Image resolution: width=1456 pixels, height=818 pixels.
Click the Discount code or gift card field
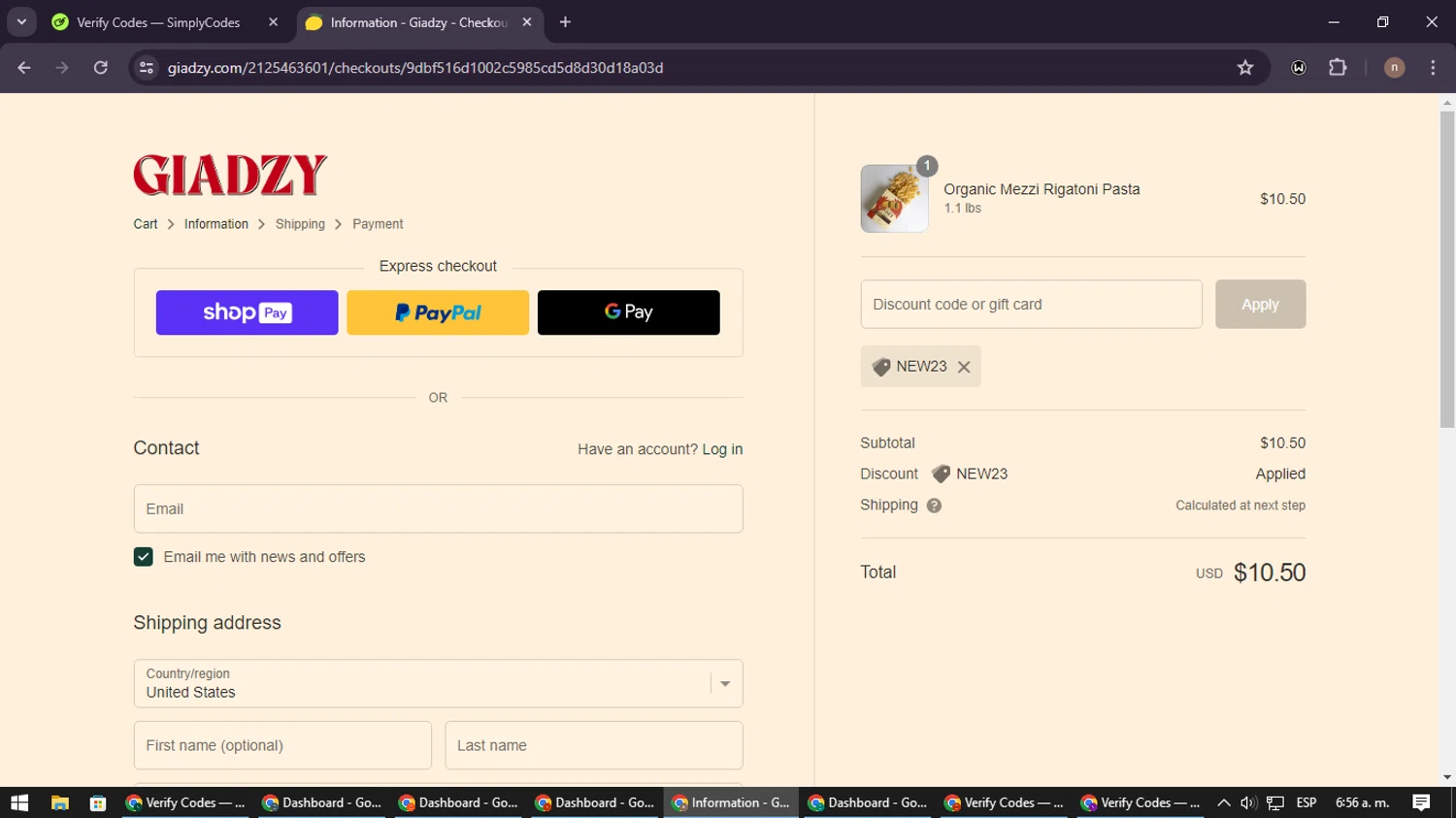pyautogui.click(x=1031, y=305)
